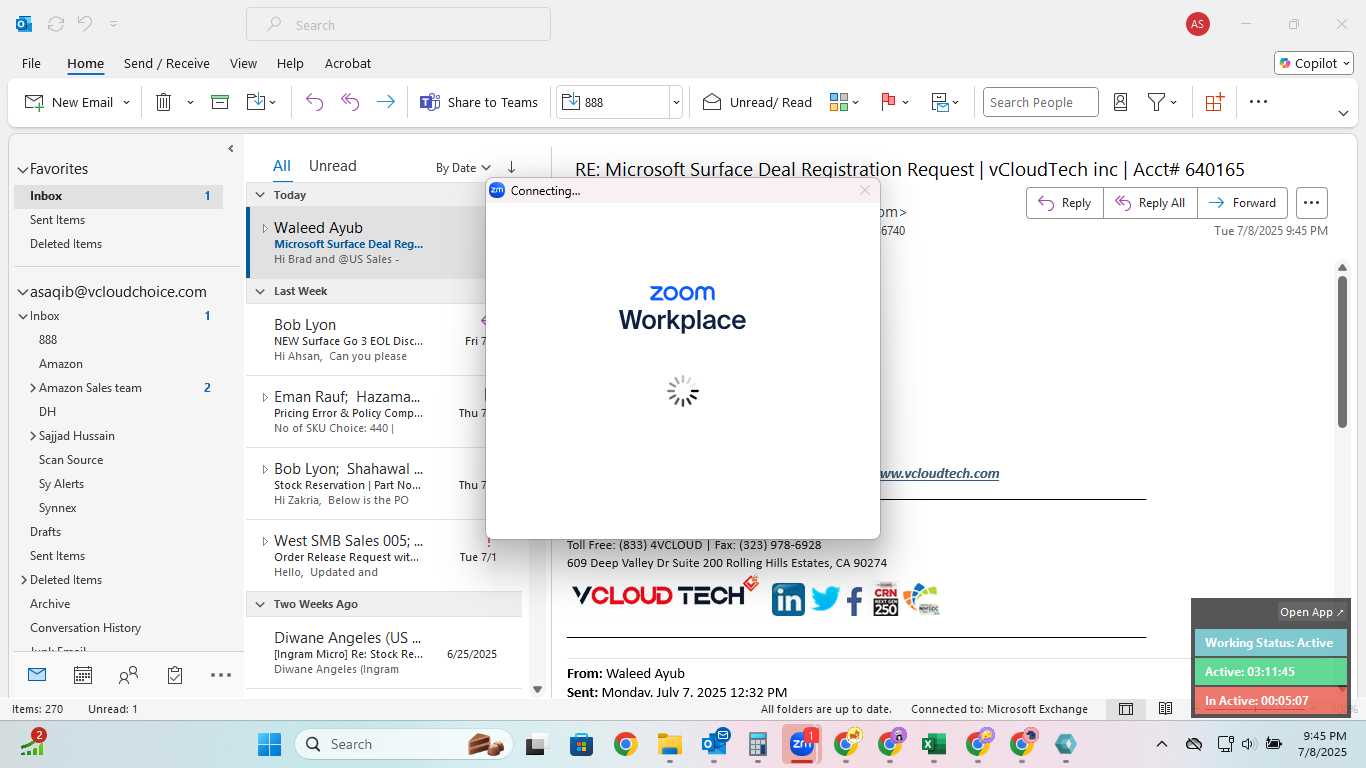Click the New Email button
Image resolution: width=1366 pixels, height=768 pixels.
click(x=68, y=102)
